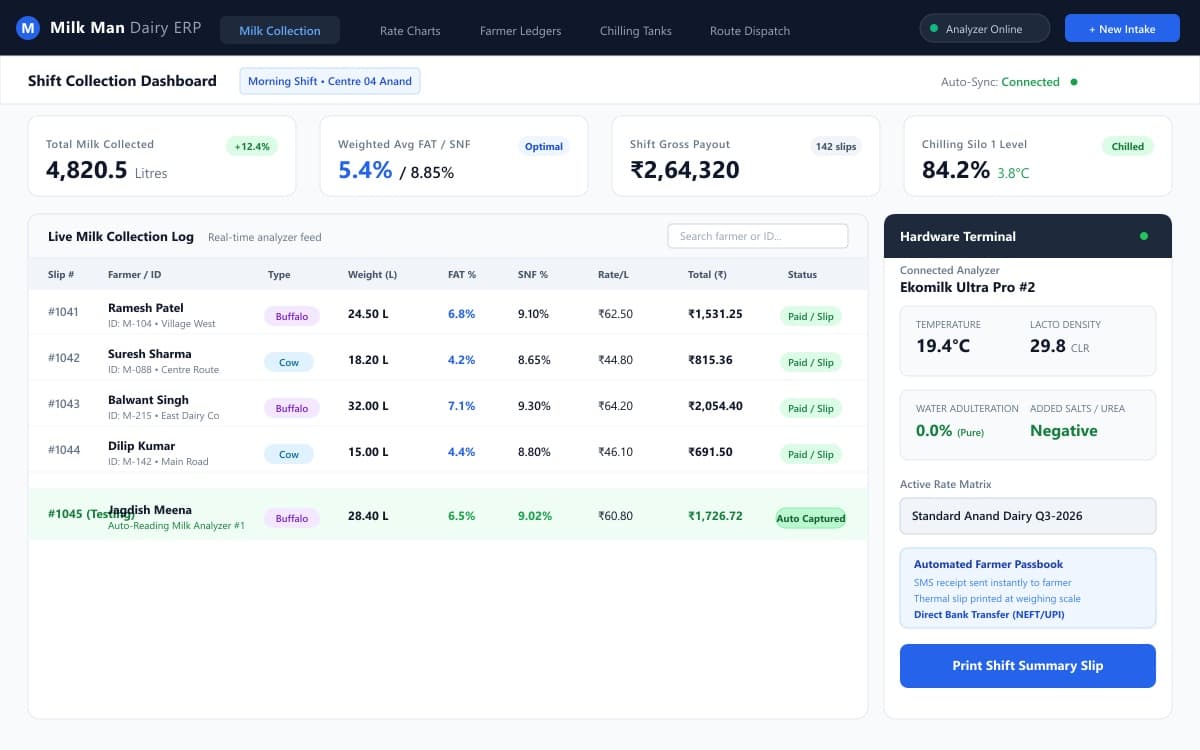
Task: Click Lacto Density 29.8 CLR value
Action: click(x=1059, y=346)
